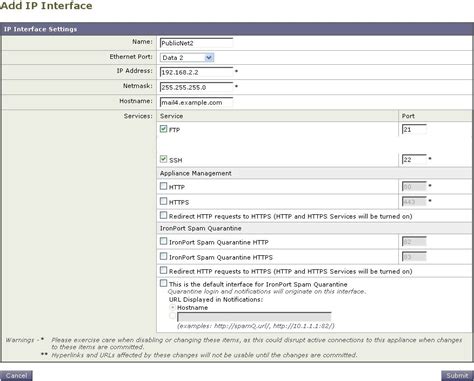Tick redirect checkbox under IronPort Spam Quarantine
This screenshot has height=381, width=474.
163,270
